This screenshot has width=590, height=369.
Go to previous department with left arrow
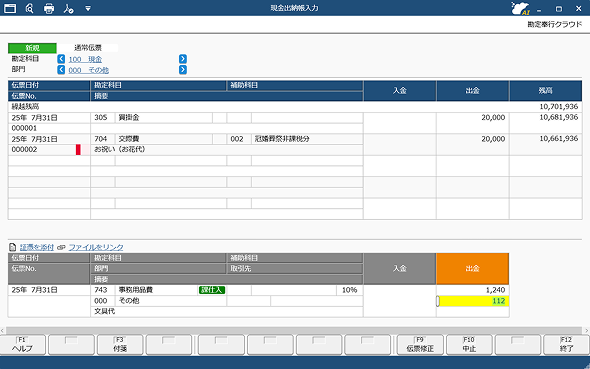61,70
